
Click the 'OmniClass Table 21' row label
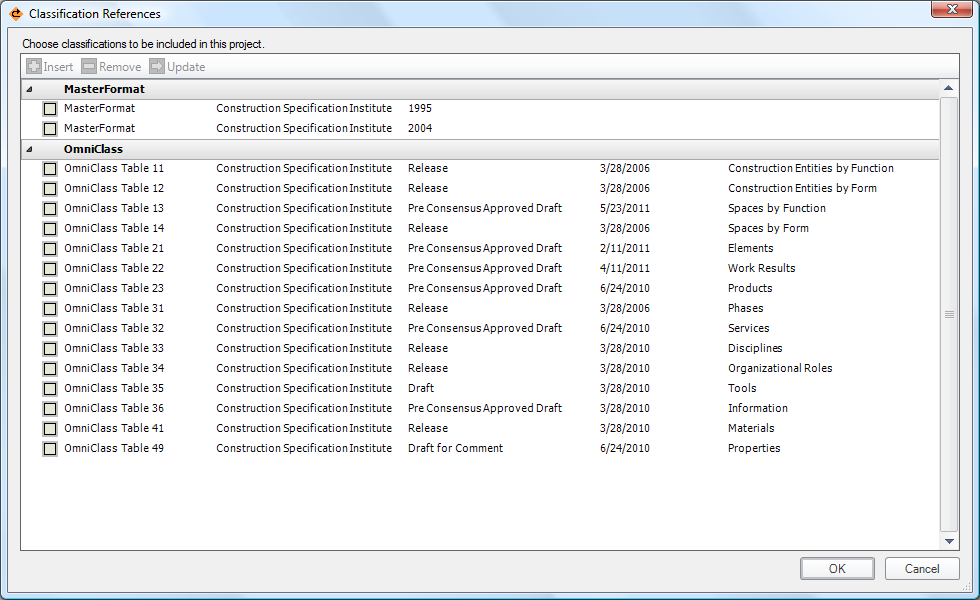click(x=114, y=249)
